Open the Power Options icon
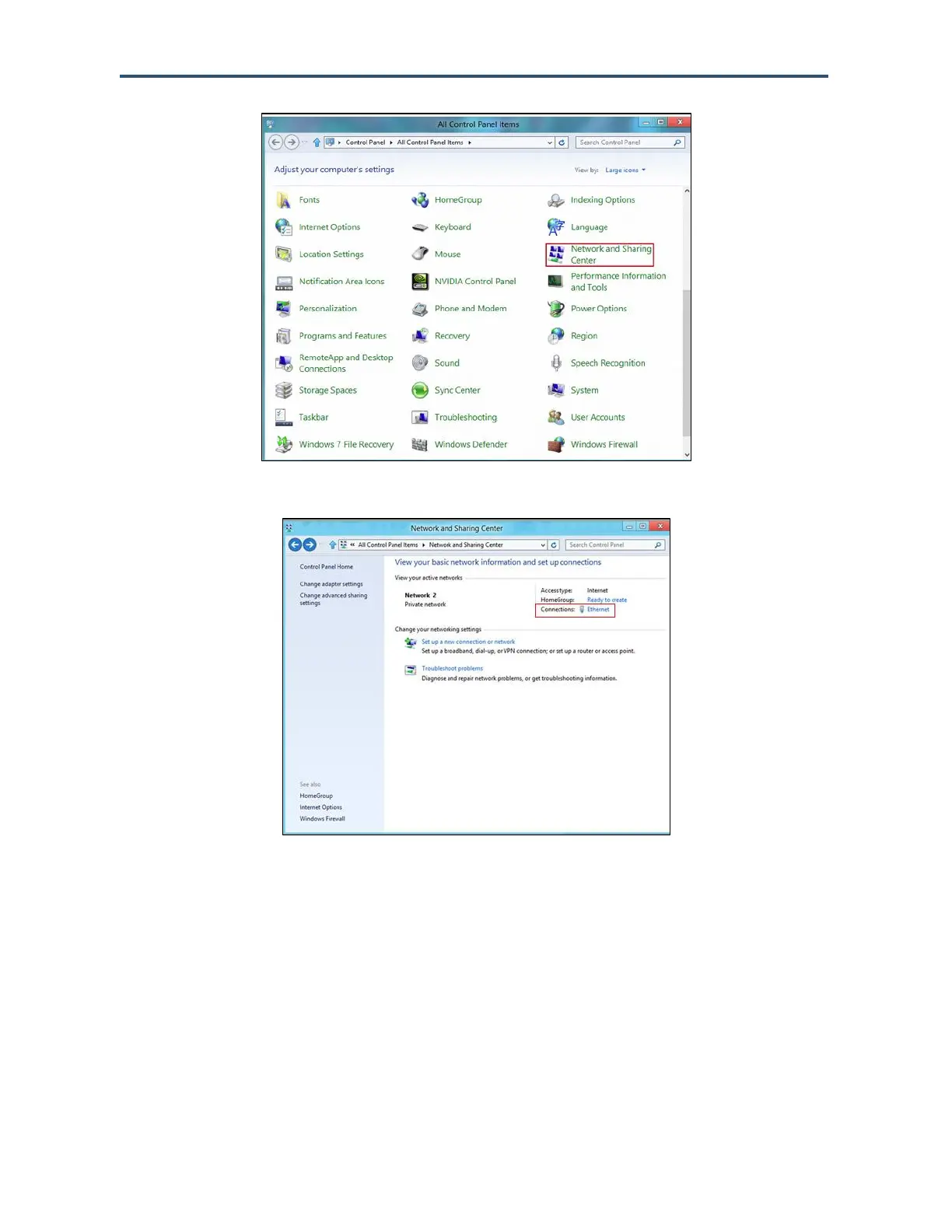952x1232 pixels. click(x=556, y=309)
